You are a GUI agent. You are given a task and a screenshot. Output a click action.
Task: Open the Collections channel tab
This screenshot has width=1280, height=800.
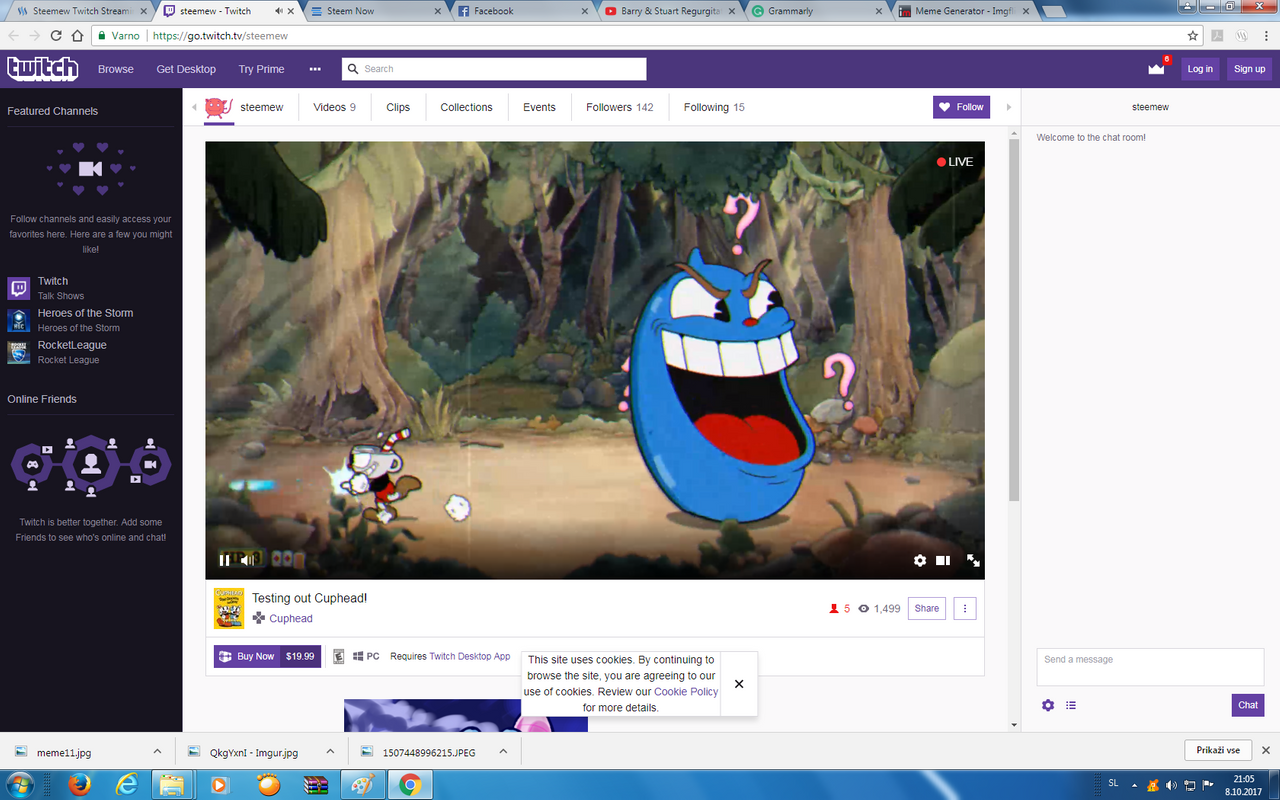pyautogui.click(x=466, y=107)
